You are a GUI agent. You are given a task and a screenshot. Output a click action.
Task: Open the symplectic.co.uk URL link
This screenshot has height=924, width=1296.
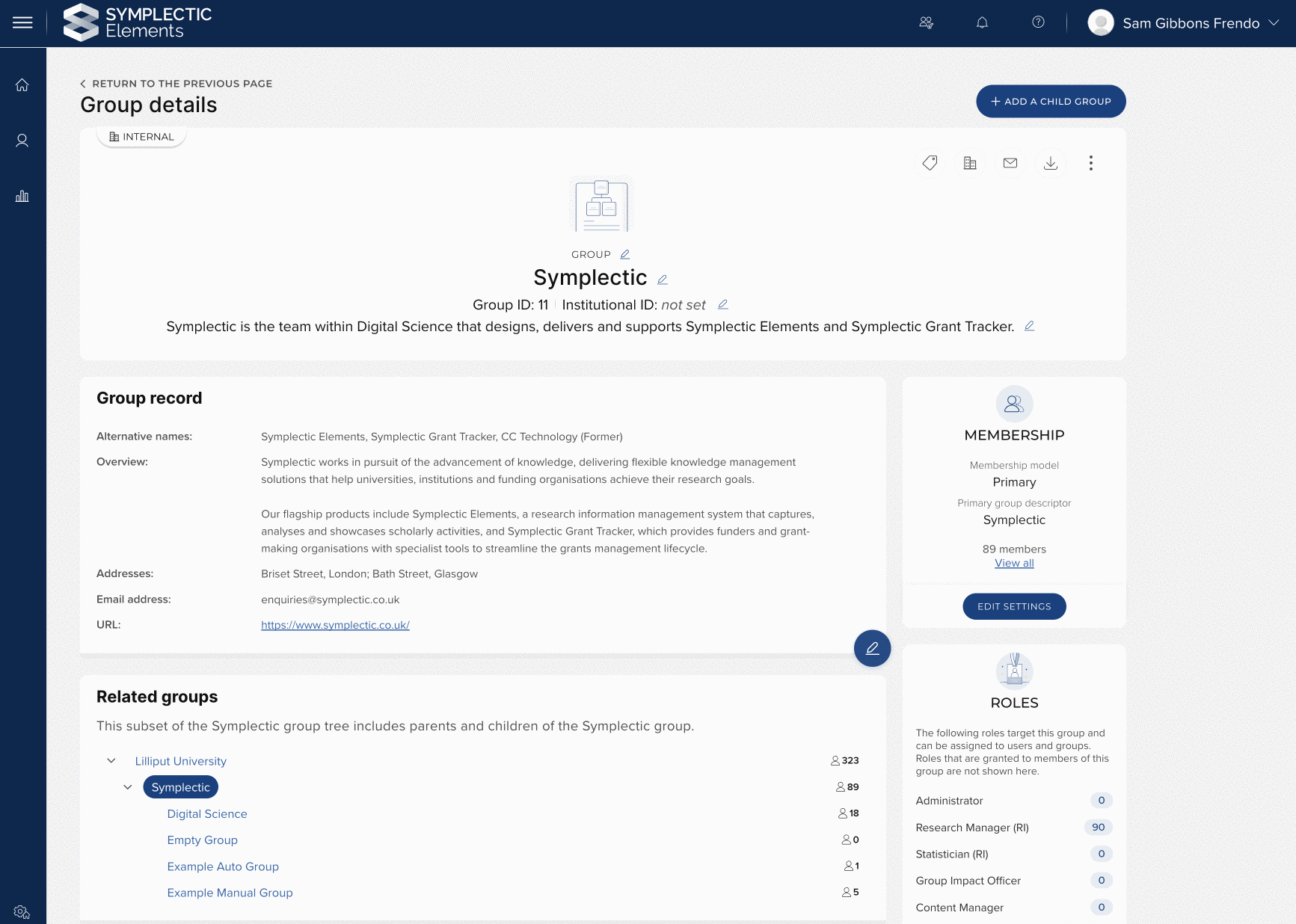click(x=335, y=625)
